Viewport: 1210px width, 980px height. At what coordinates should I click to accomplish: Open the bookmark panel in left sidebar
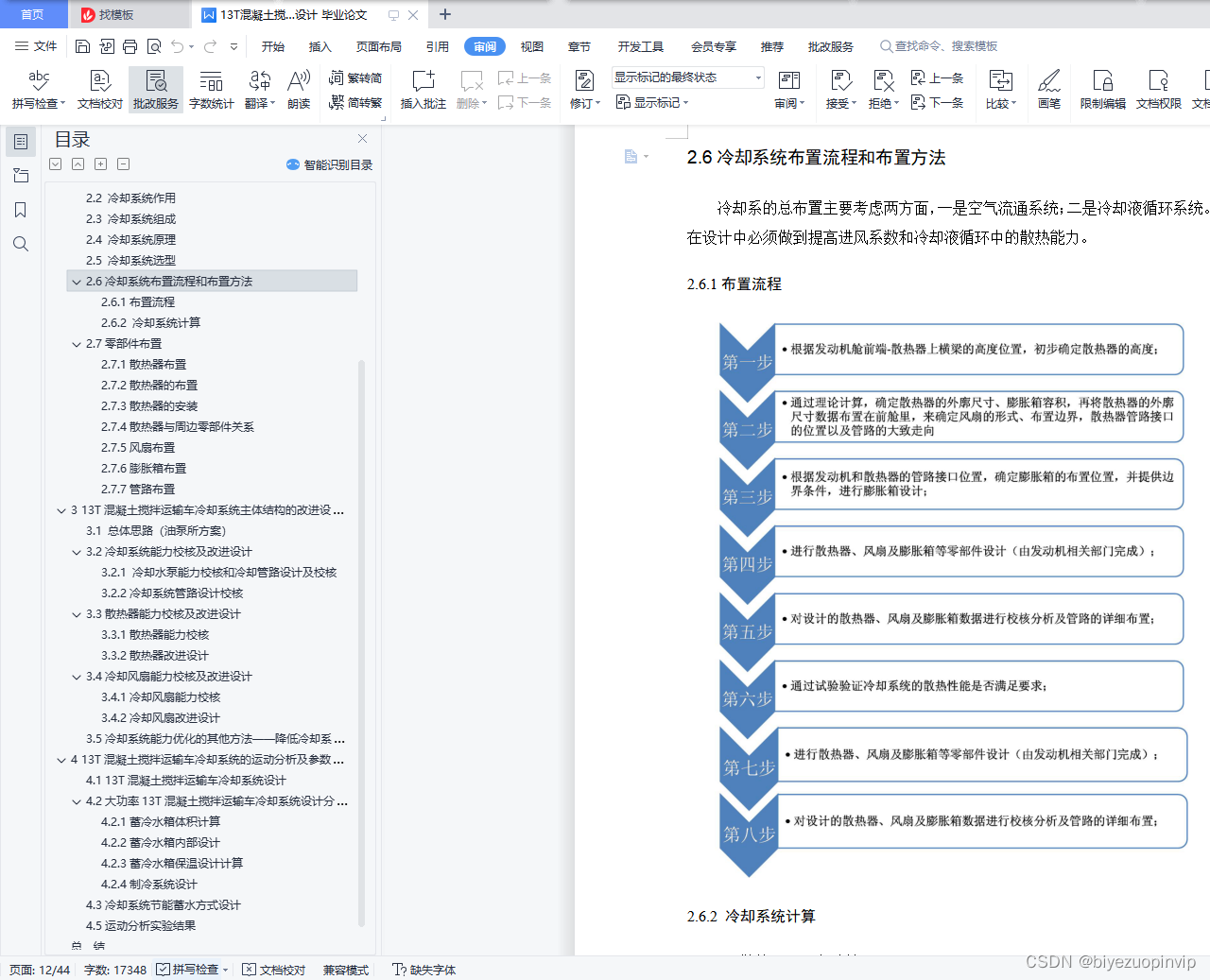pyautogui.click(x=21, y=210)
